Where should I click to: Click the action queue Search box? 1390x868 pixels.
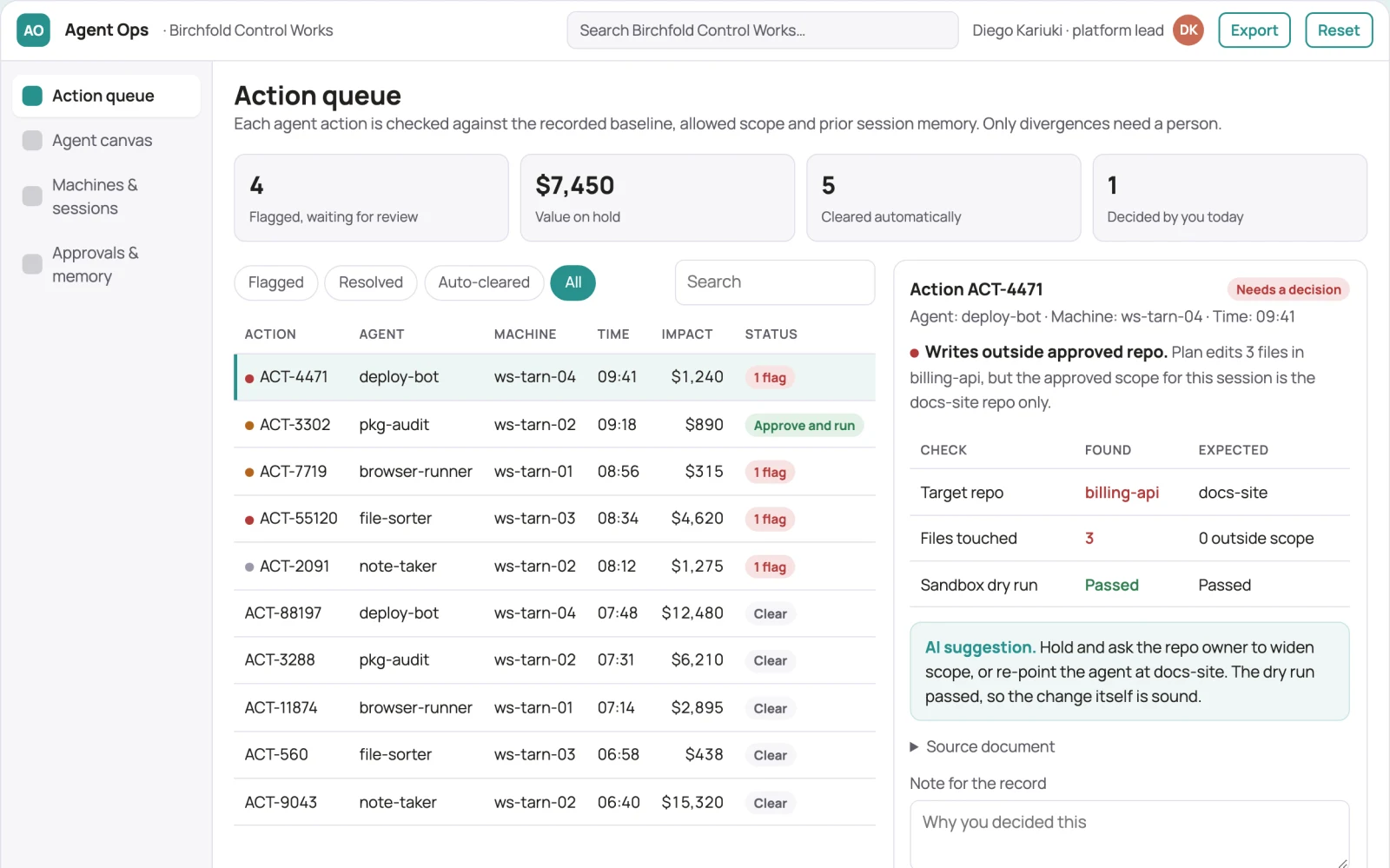(x=775, y=282)
